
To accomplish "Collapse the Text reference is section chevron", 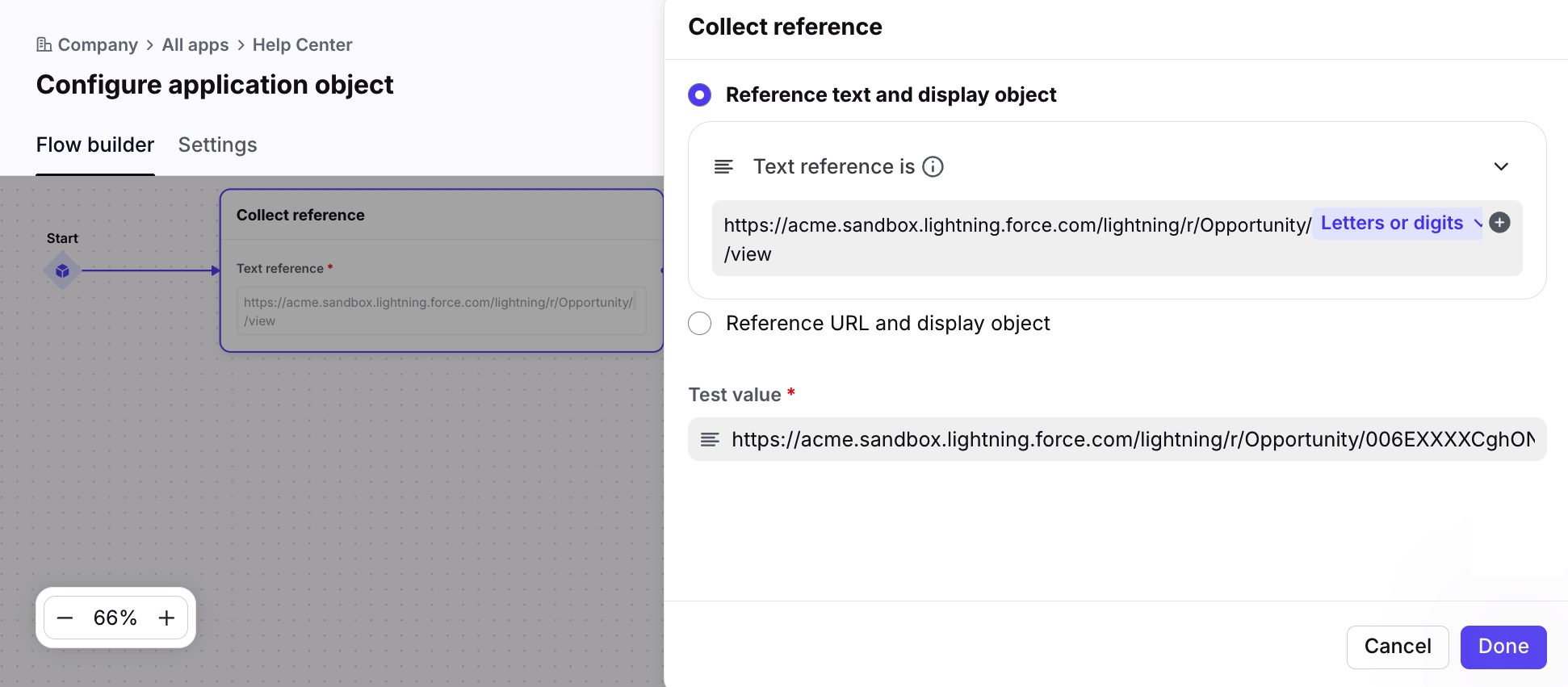I will tap(1500, 166).
